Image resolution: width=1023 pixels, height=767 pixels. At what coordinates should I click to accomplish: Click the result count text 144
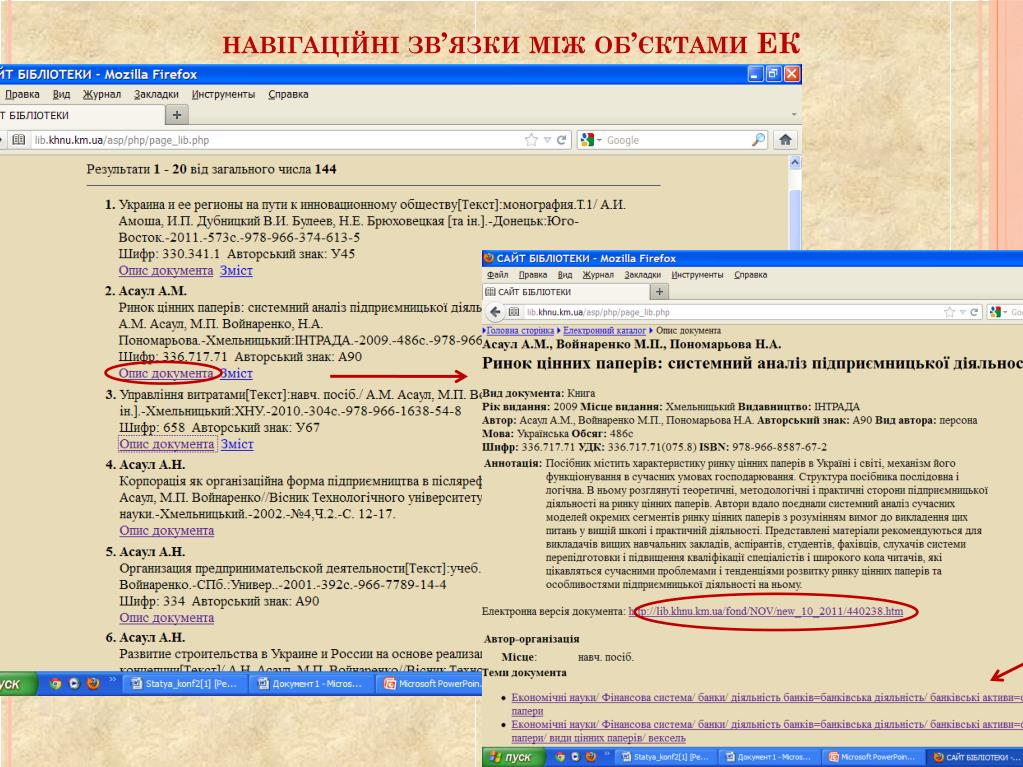click(x=326, y=169)
